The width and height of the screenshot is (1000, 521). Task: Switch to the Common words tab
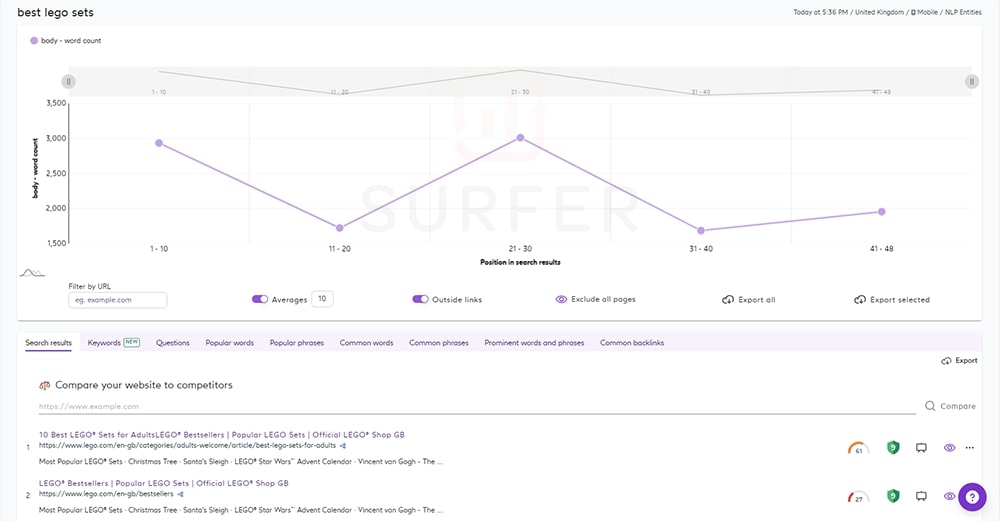pos(367,342)
